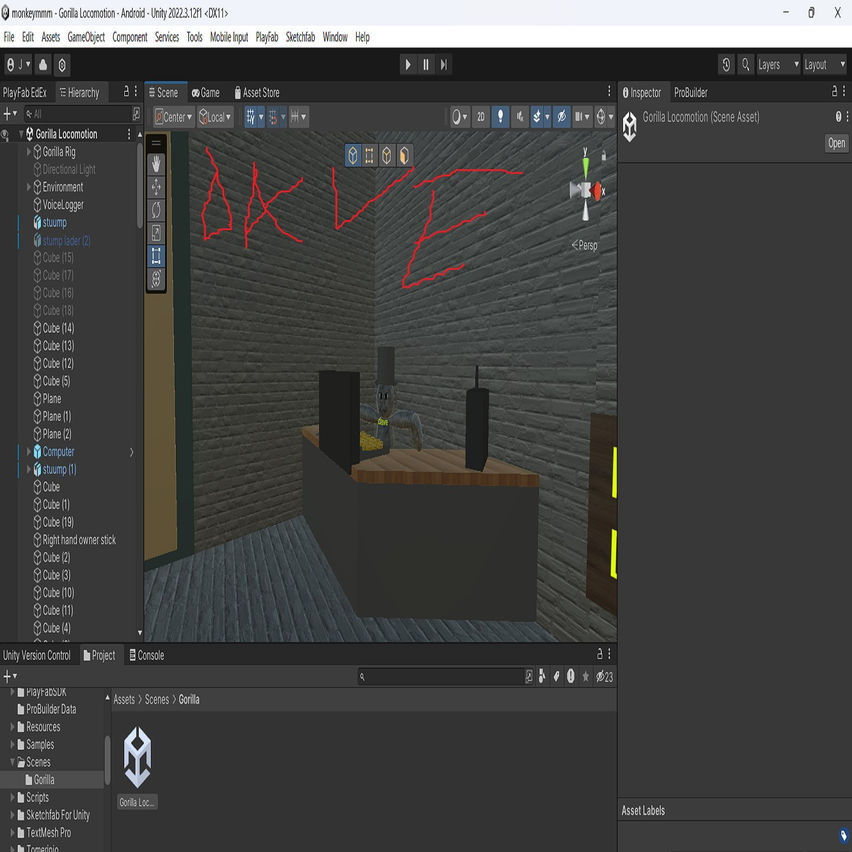The width and height of the screenshot is (852, 852).
Task: Select ProBuilder edge selection mode
Action: coord(386,155)
